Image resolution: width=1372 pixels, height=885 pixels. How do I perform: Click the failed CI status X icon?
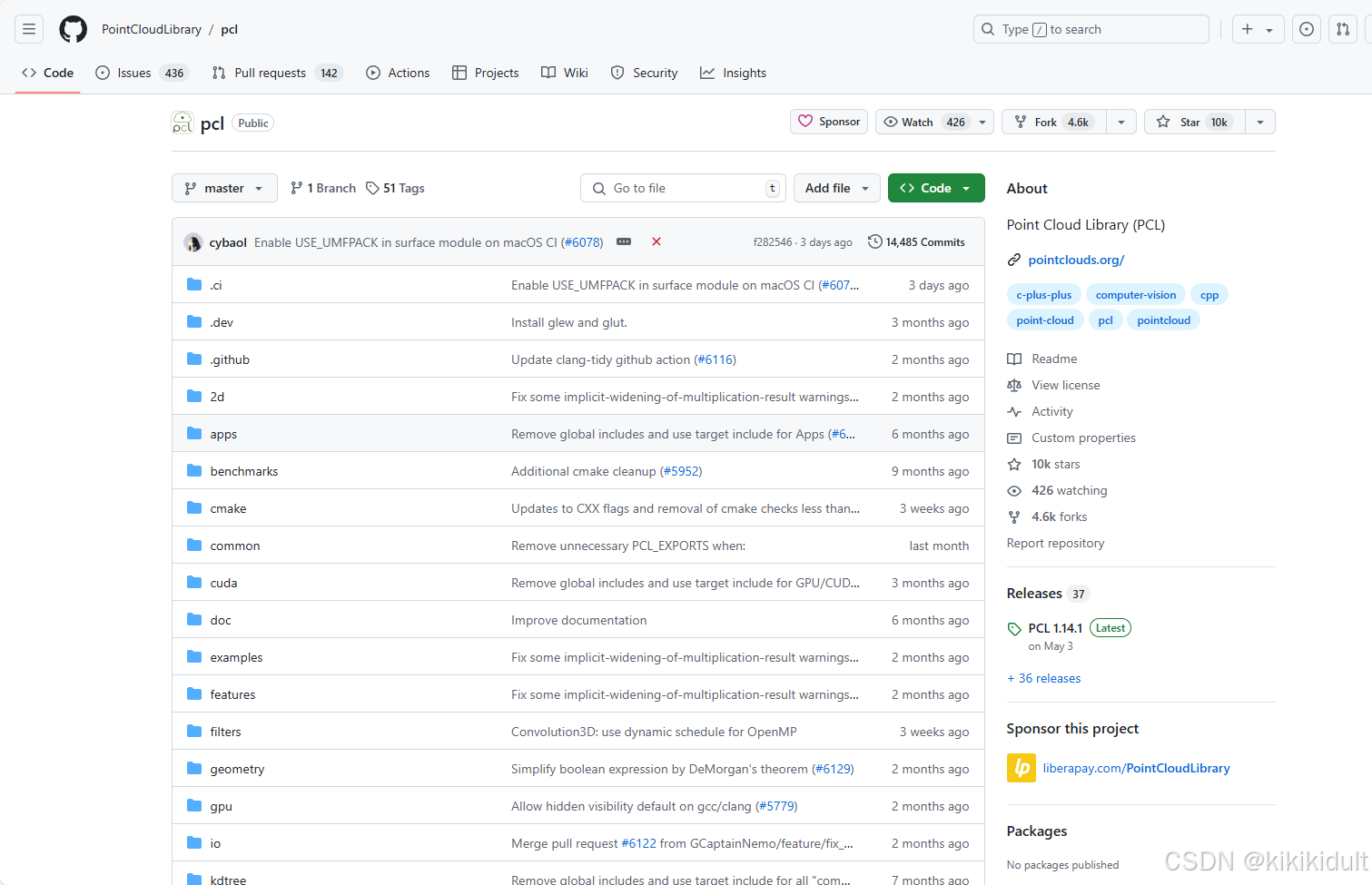[x=656, y=241]
